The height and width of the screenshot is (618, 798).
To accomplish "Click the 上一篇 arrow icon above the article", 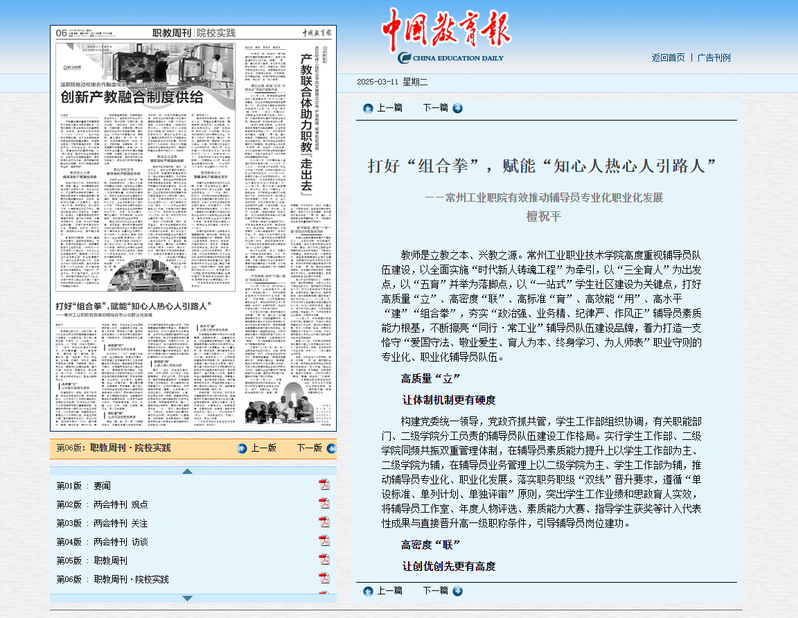I will 368,108.
